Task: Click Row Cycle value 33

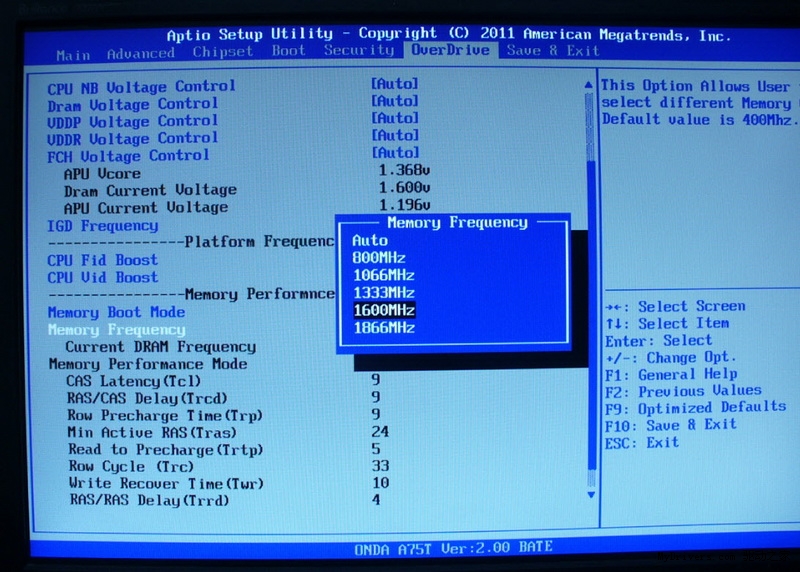Action: [381, 466]
